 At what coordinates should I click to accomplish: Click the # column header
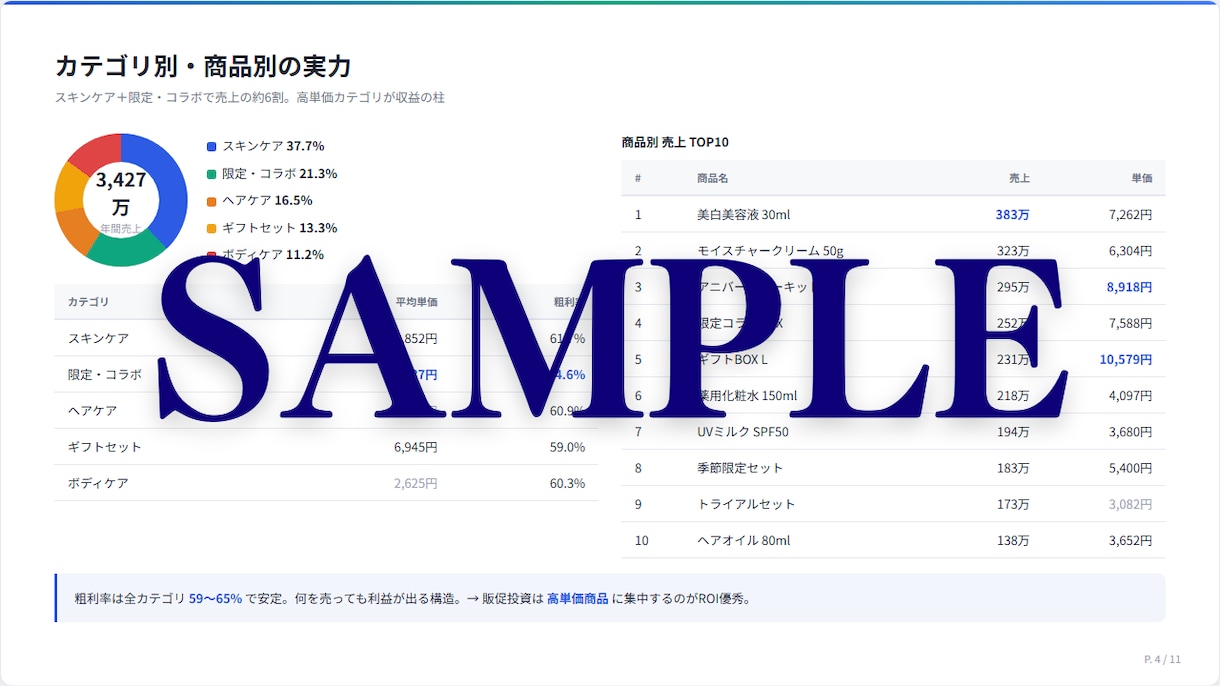pyautogui.click(x=638, y=178)
